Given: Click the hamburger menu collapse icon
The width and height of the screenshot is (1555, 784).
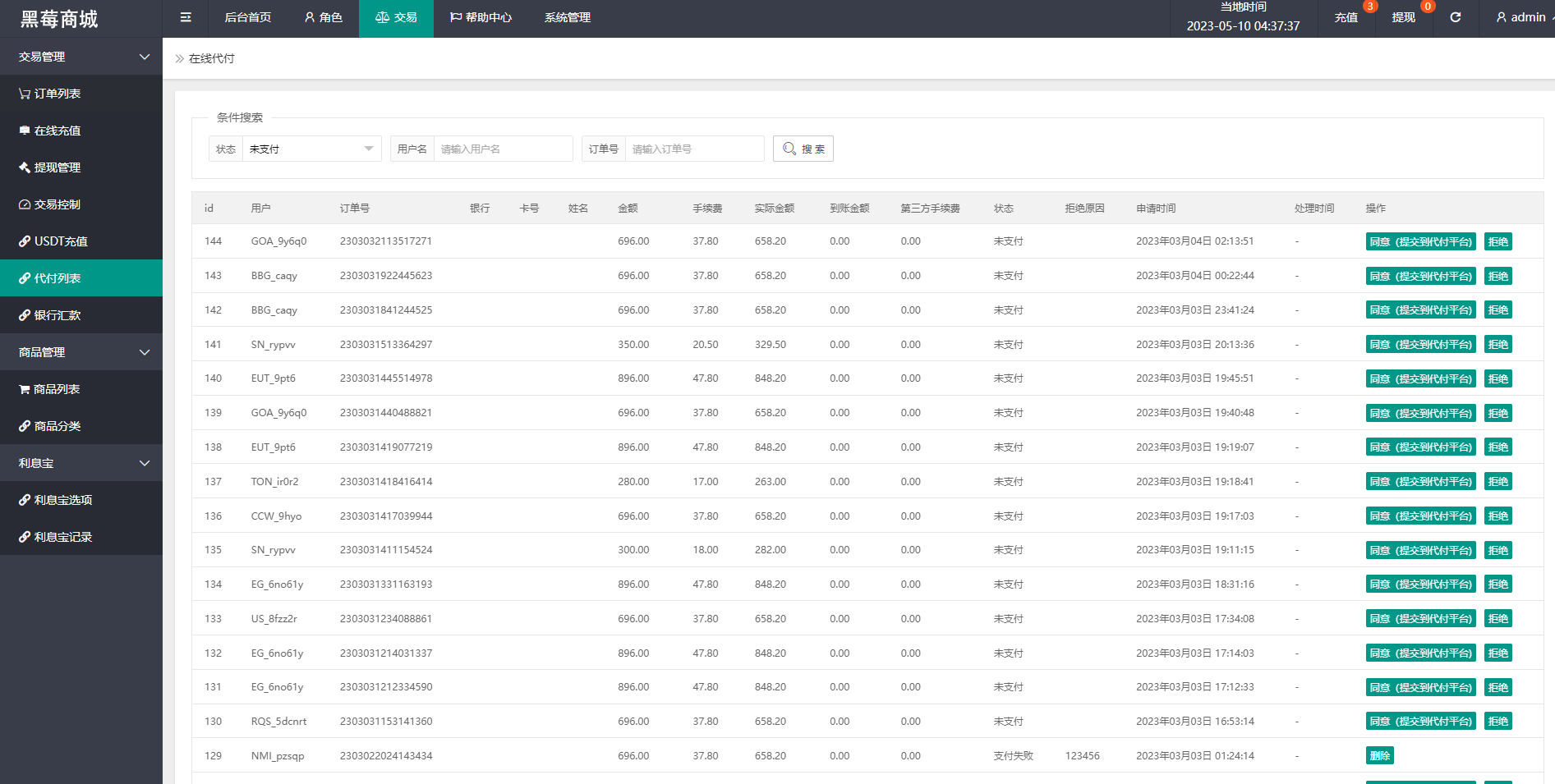Looking at the screenshot, I should [186, 17].
